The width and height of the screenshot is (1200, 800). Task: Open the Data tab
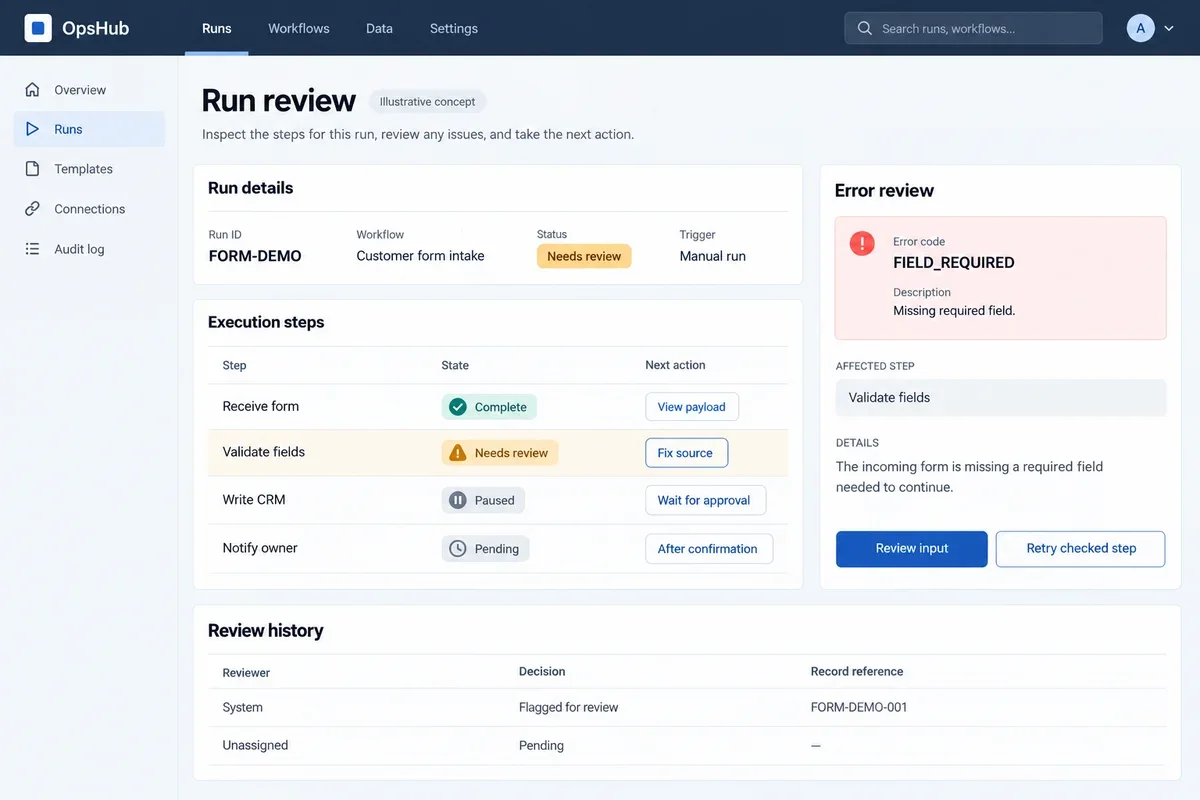click(379, 29)
